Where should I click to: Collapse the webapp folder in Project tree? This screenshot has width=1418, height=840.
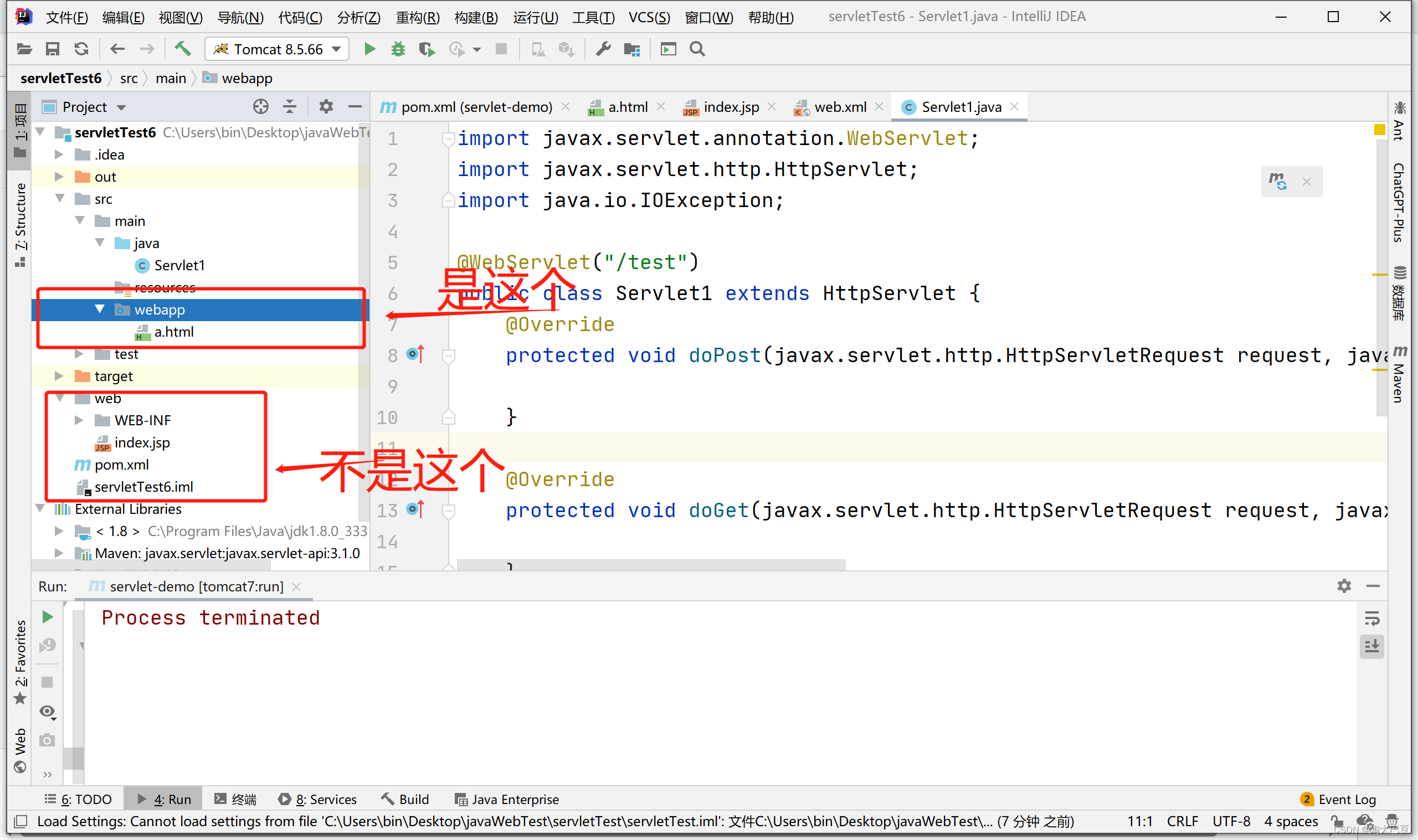[100, 310]
